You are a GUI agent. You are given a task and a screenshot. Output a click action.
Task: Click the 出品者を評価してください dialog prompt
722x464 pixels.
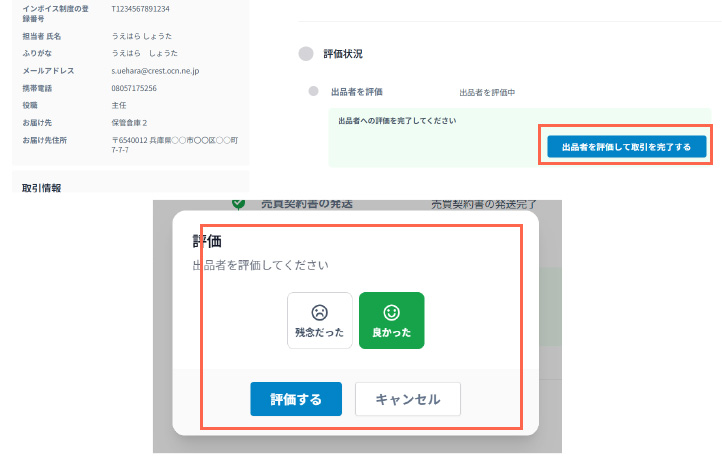point(260,266)
